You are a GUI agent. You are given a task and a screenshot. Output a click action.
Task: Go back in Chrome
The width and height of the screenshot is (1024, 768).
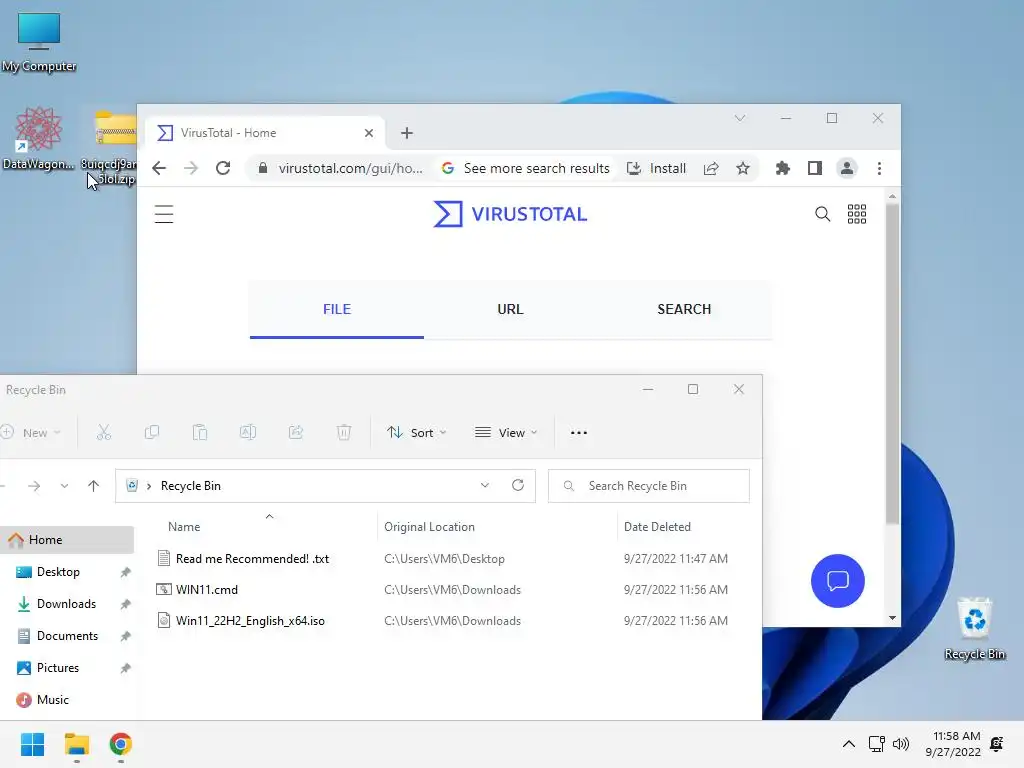(159, 168)
